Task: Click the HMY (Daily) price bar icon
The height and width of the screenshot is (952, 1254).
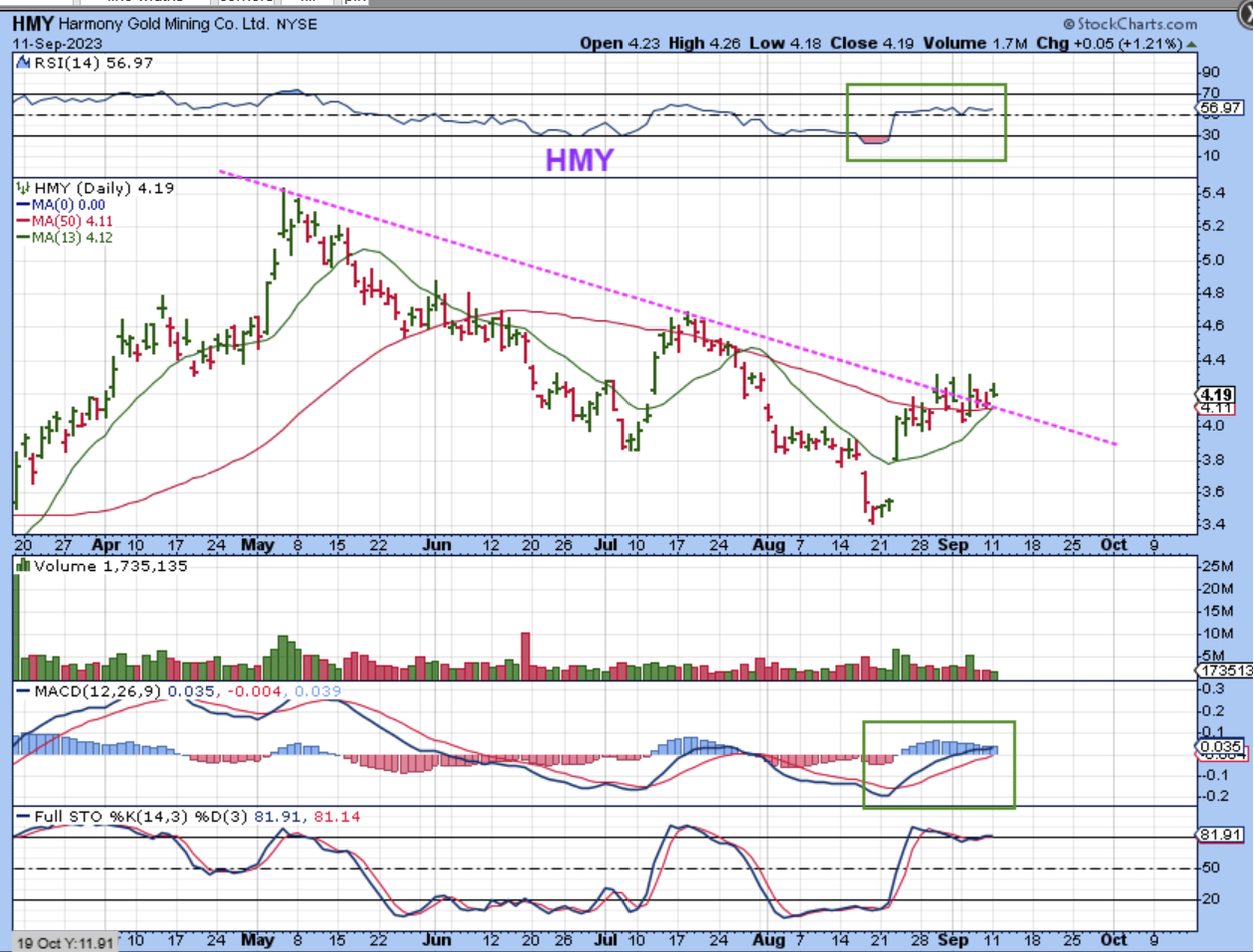Action: 24,188
